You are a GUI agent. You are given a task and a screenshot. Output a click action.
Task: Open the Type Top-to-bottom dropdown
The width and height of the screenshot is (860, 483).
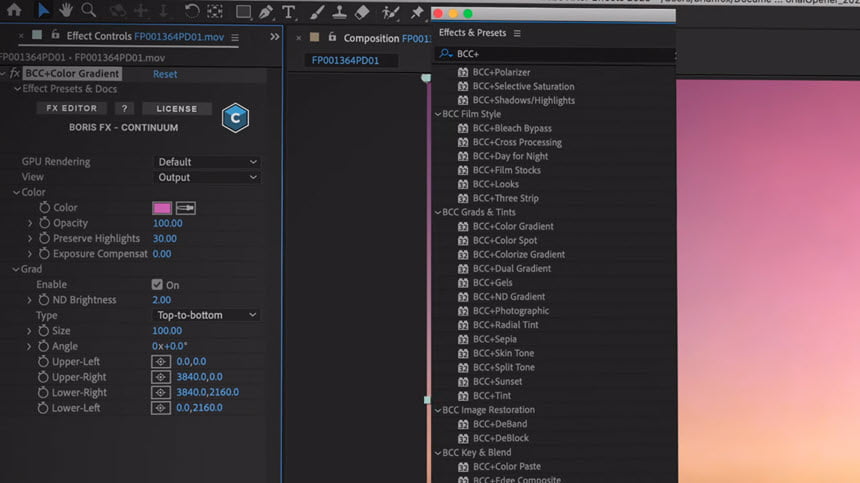pyautogui.click(x=206, y=315)
